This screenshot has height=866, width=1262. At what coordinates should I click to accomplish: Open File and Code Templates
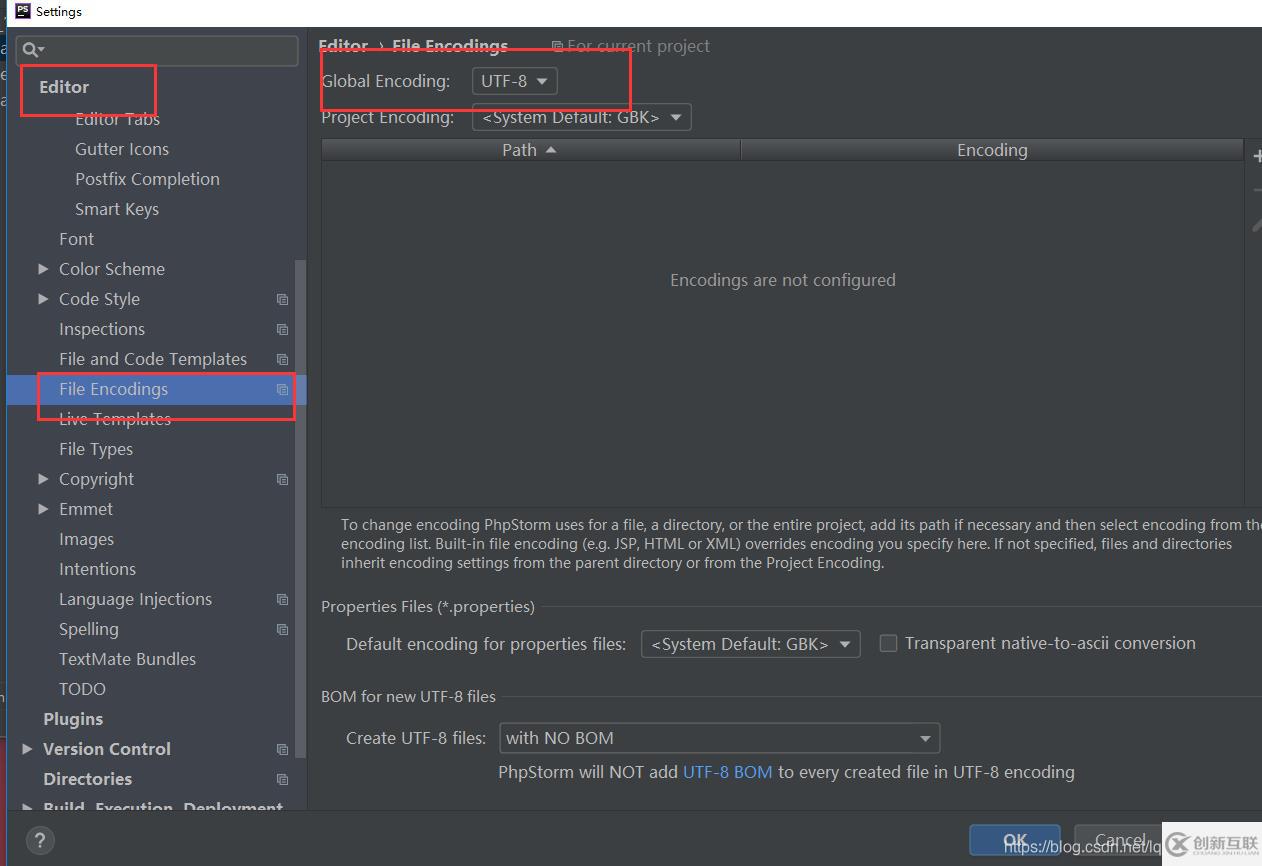153,359
